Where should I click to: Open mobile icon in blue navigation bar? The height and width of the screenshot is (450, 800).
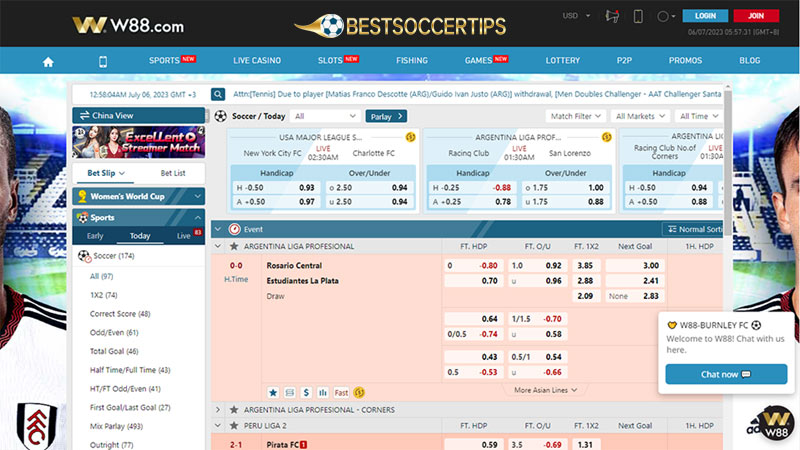point(103,62)
